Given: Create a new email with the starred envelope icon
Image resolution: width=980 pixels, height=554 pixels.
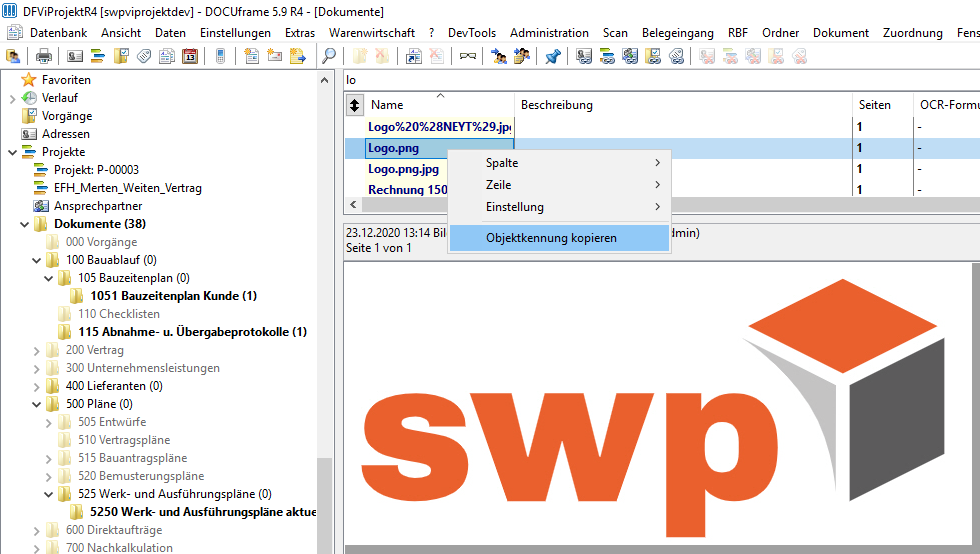Looking at the screenshot, I should [x=274, y=57].
